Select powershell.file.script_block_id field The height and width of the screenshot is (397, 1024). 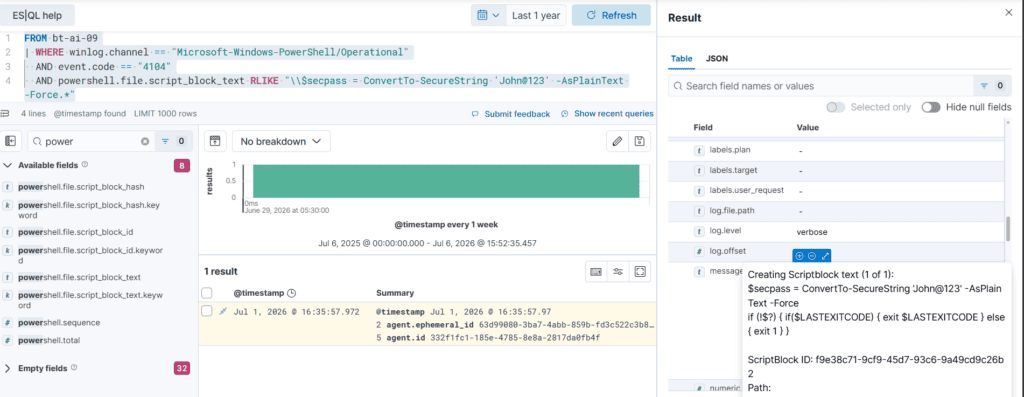(x=76, y=232)
